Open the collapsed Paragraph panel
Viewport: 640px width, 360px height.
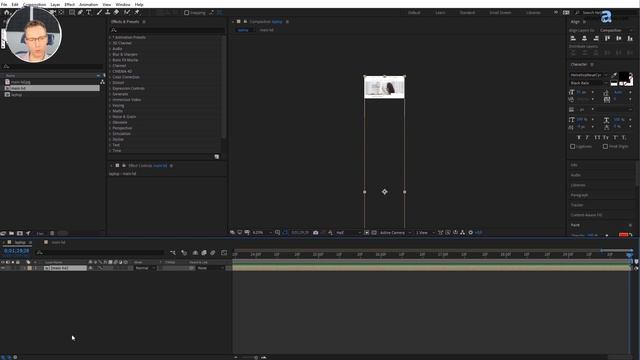point(580,195)
